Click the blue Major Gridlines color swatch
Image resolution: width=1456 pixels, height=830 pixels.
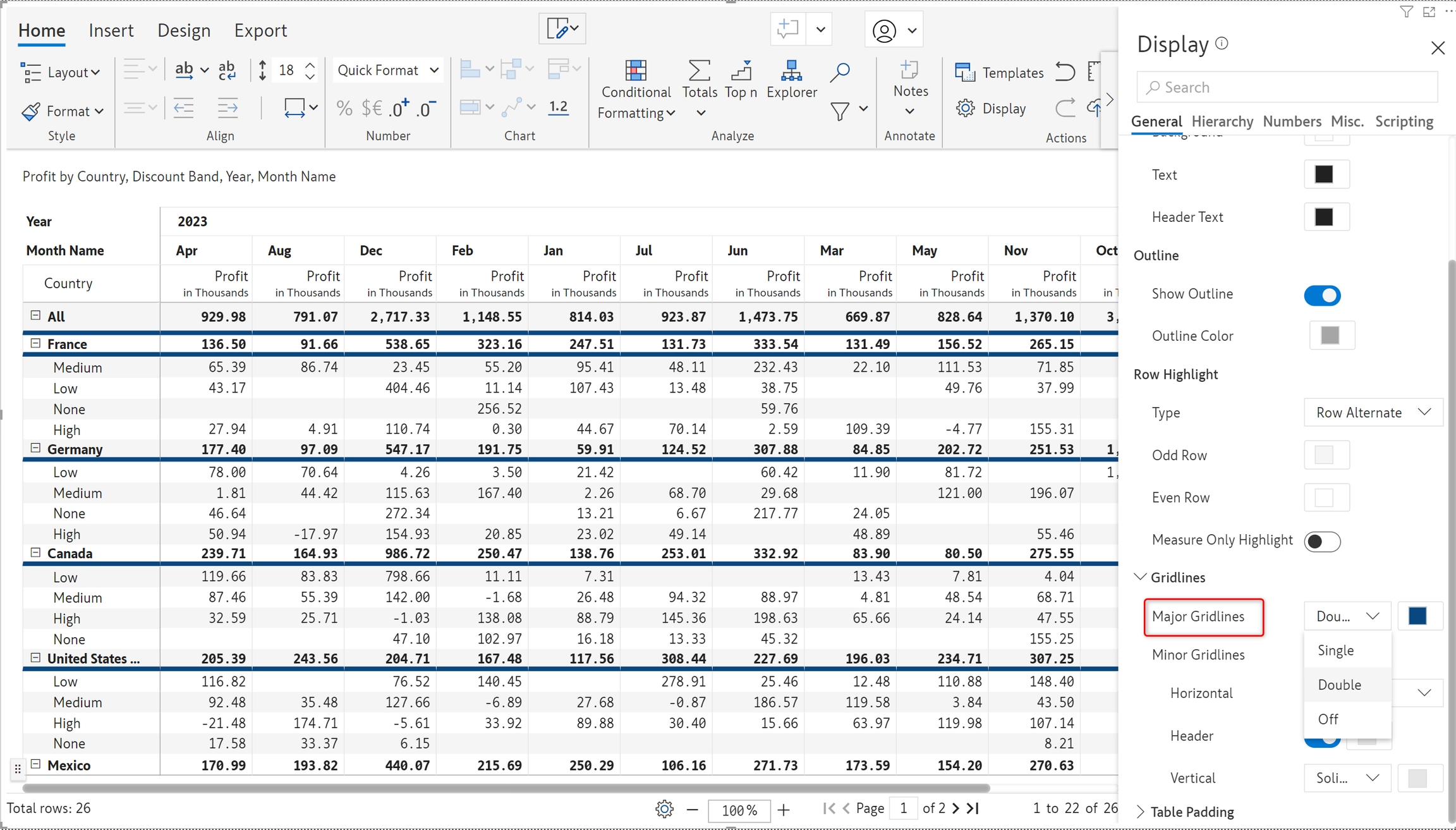coord(1417,616)
